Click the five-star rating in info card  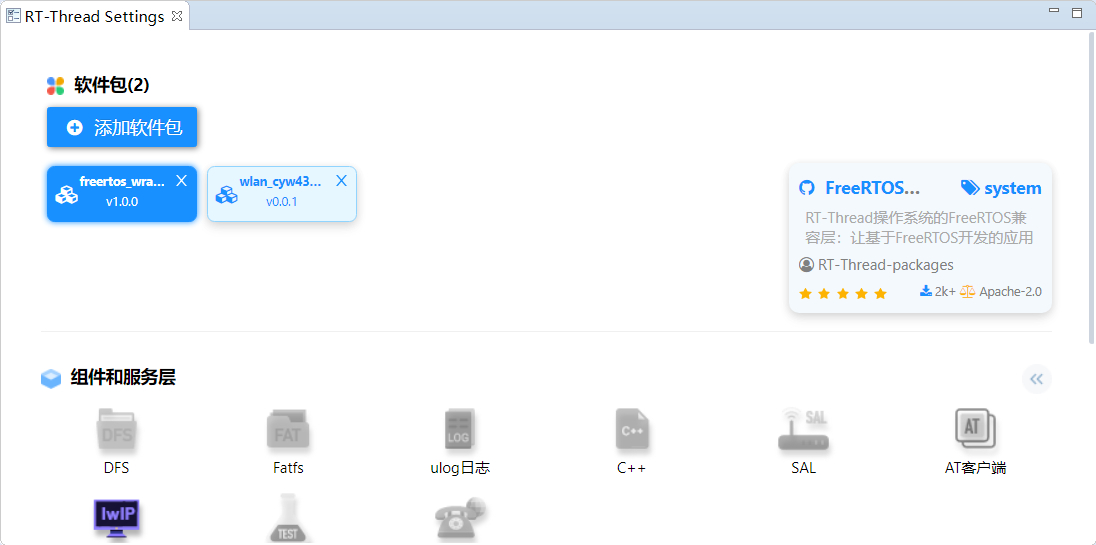point(843,293)
